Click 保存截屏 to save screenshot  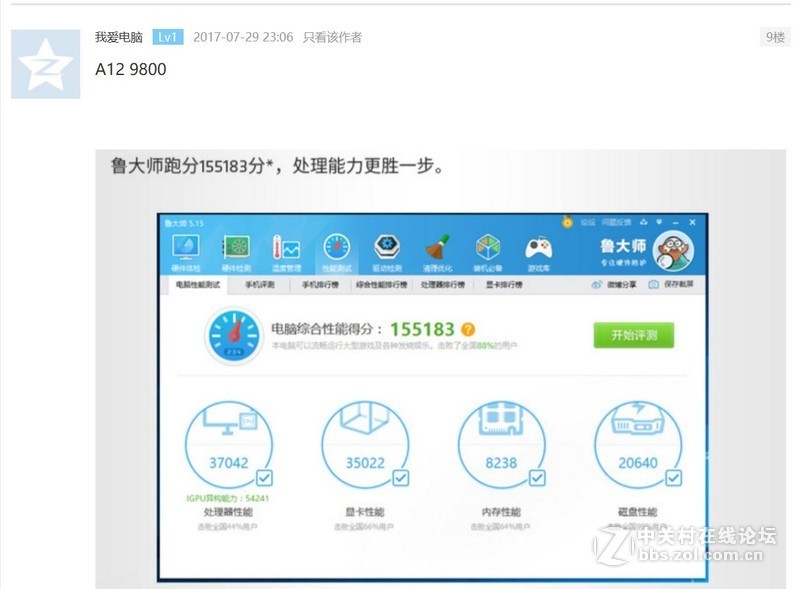pyautogui.click(x=671, y=284)
